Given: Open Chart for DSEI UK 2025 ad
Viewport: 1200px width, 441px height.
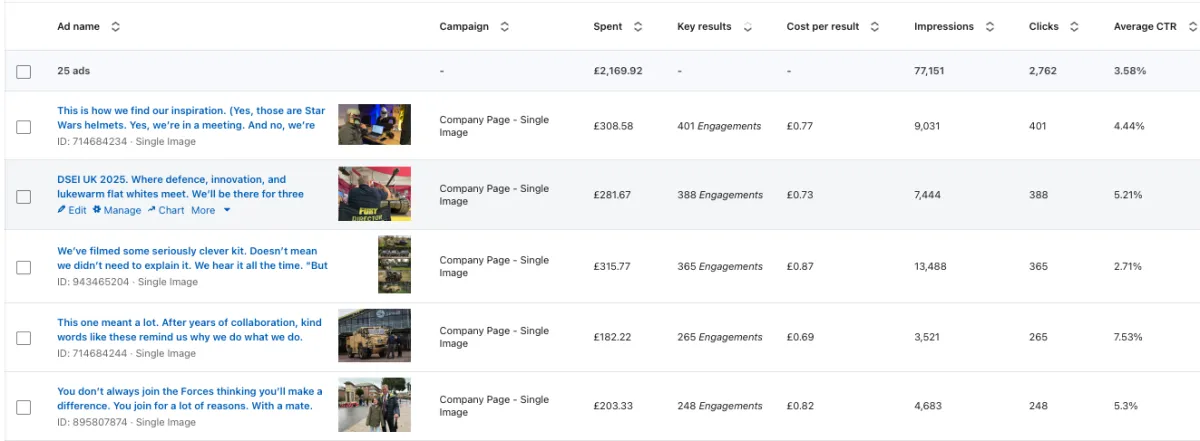Looking at the screenshot, I should (x=166, y=210).
